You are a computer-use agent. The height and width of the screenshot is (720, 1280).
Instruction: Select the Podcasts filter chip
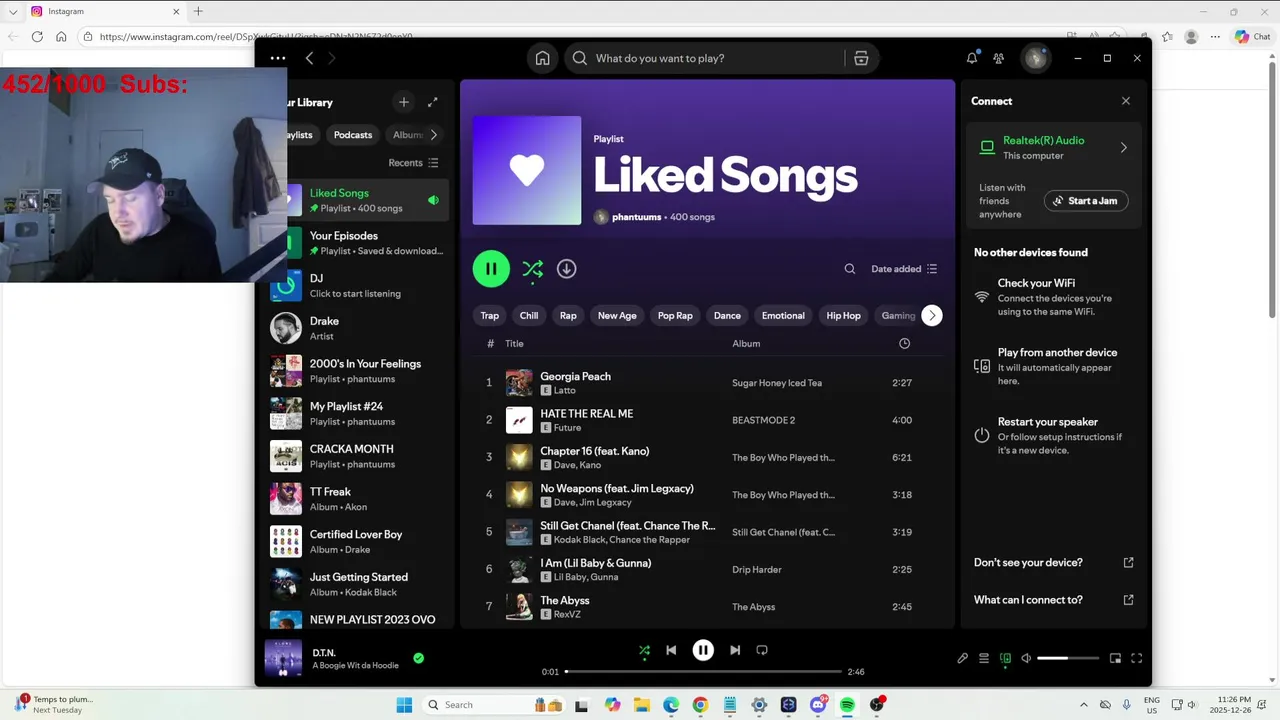[x=353, y=135]
